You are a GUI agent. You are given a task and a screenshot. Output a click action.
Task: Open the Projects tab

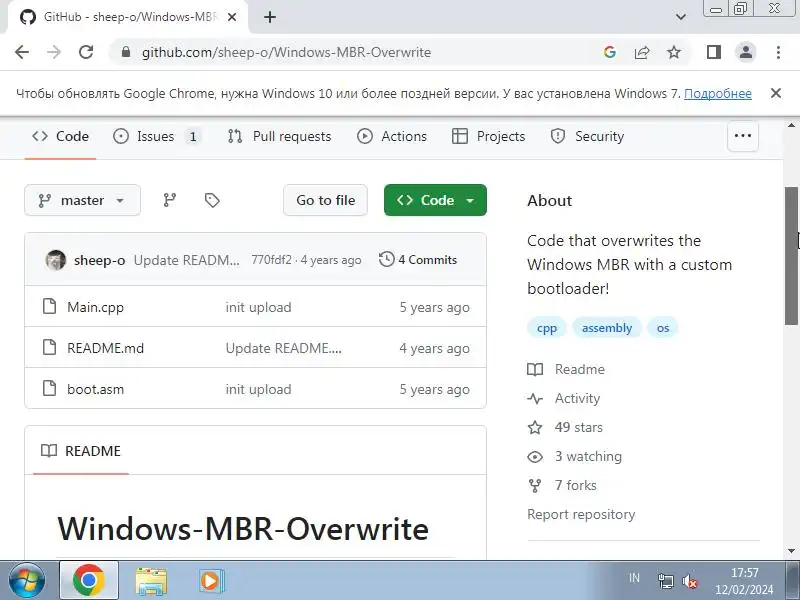(x=488, y=136)
